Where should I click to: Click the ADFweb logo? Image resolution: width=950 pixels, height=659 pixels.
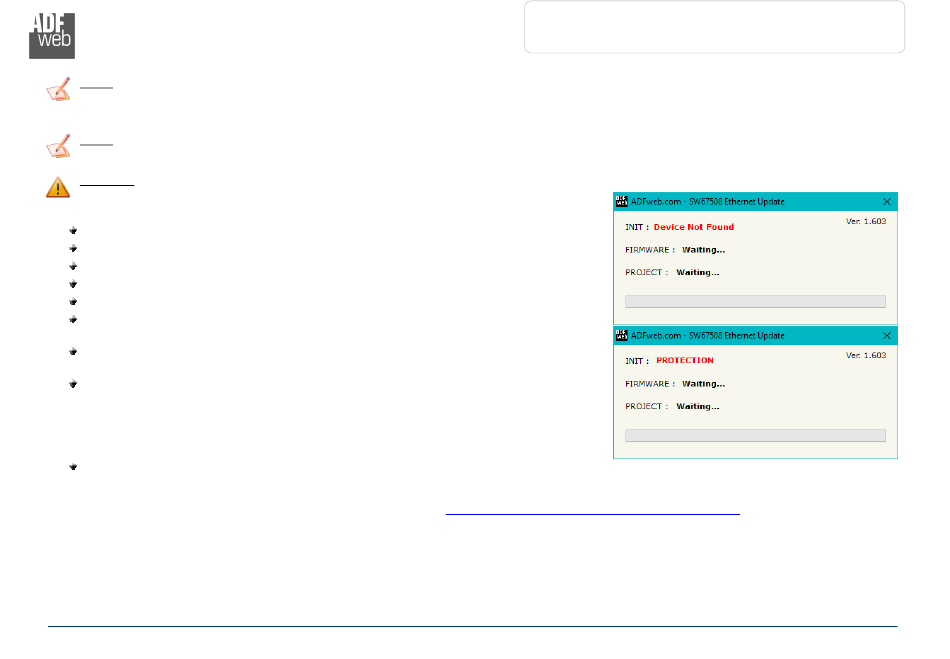coord(52,36)
